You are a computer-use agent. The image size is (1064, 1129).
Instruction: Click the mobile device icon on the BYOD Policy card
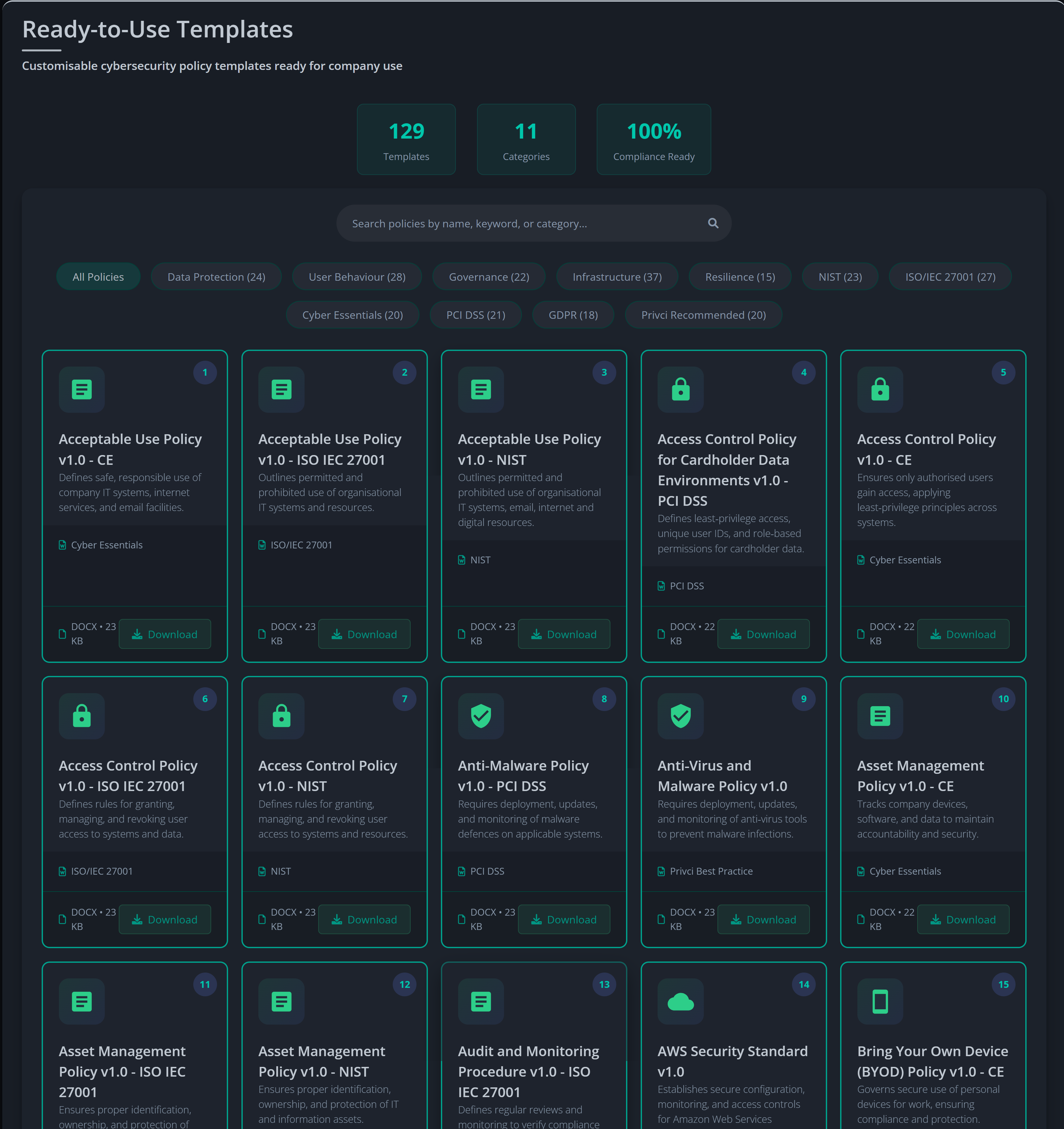click(880, 1002)
